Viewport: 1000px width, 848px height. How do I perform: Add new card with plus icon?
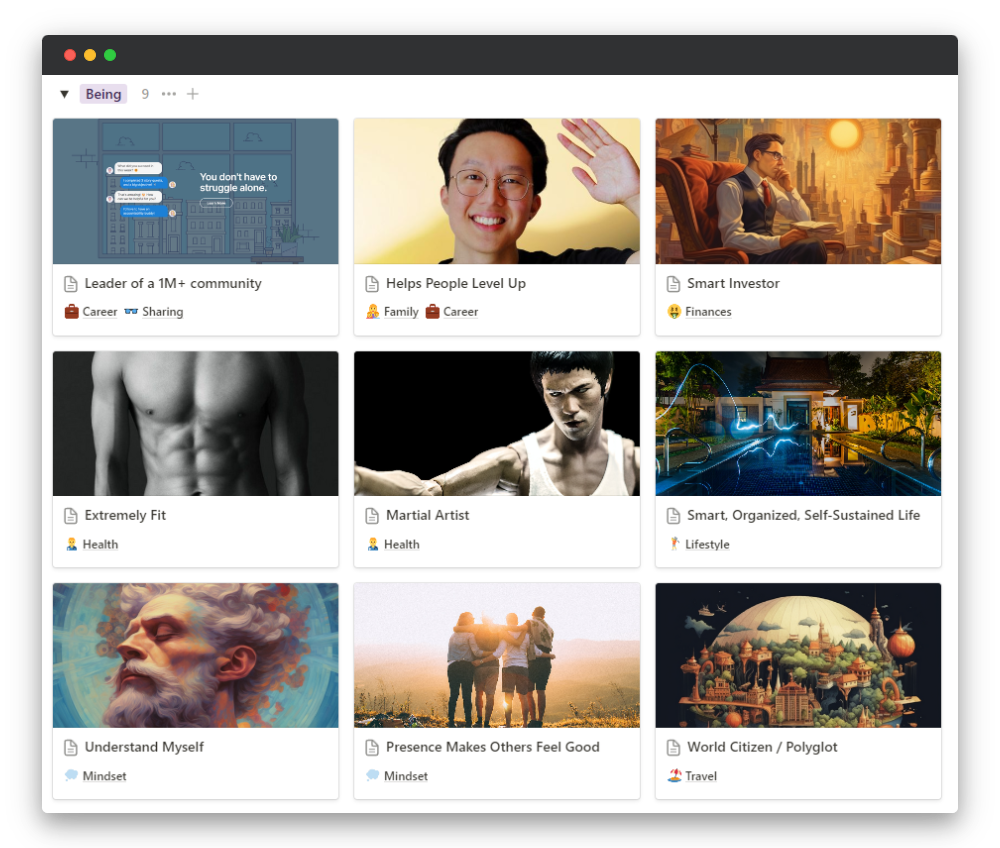pos(193,94)
